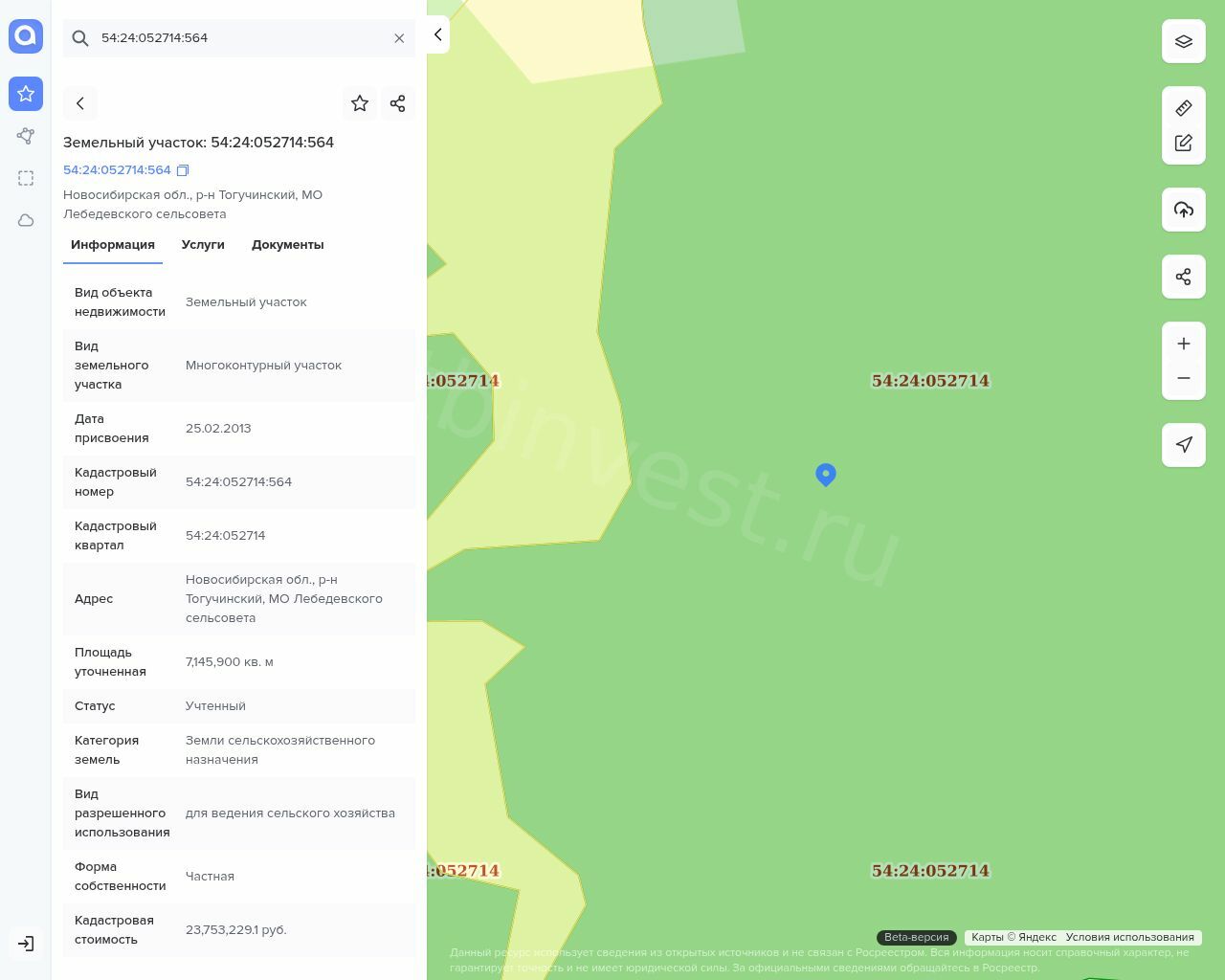Click the cloud upload icon on map
This screenshot has width=1225, height=980.
(x=1183, y=210)
